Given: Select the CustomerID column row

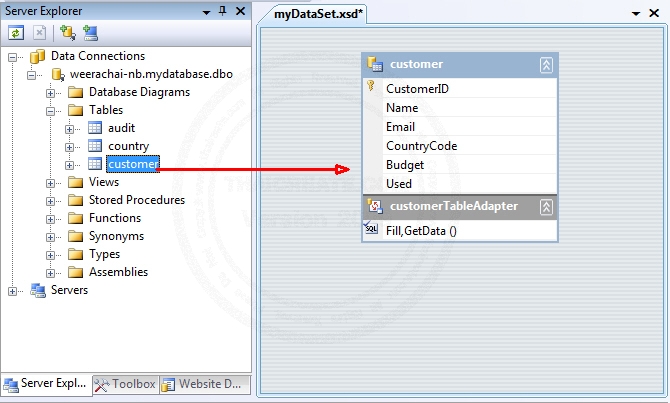Looking at the screenshot, I should [460, 88].
